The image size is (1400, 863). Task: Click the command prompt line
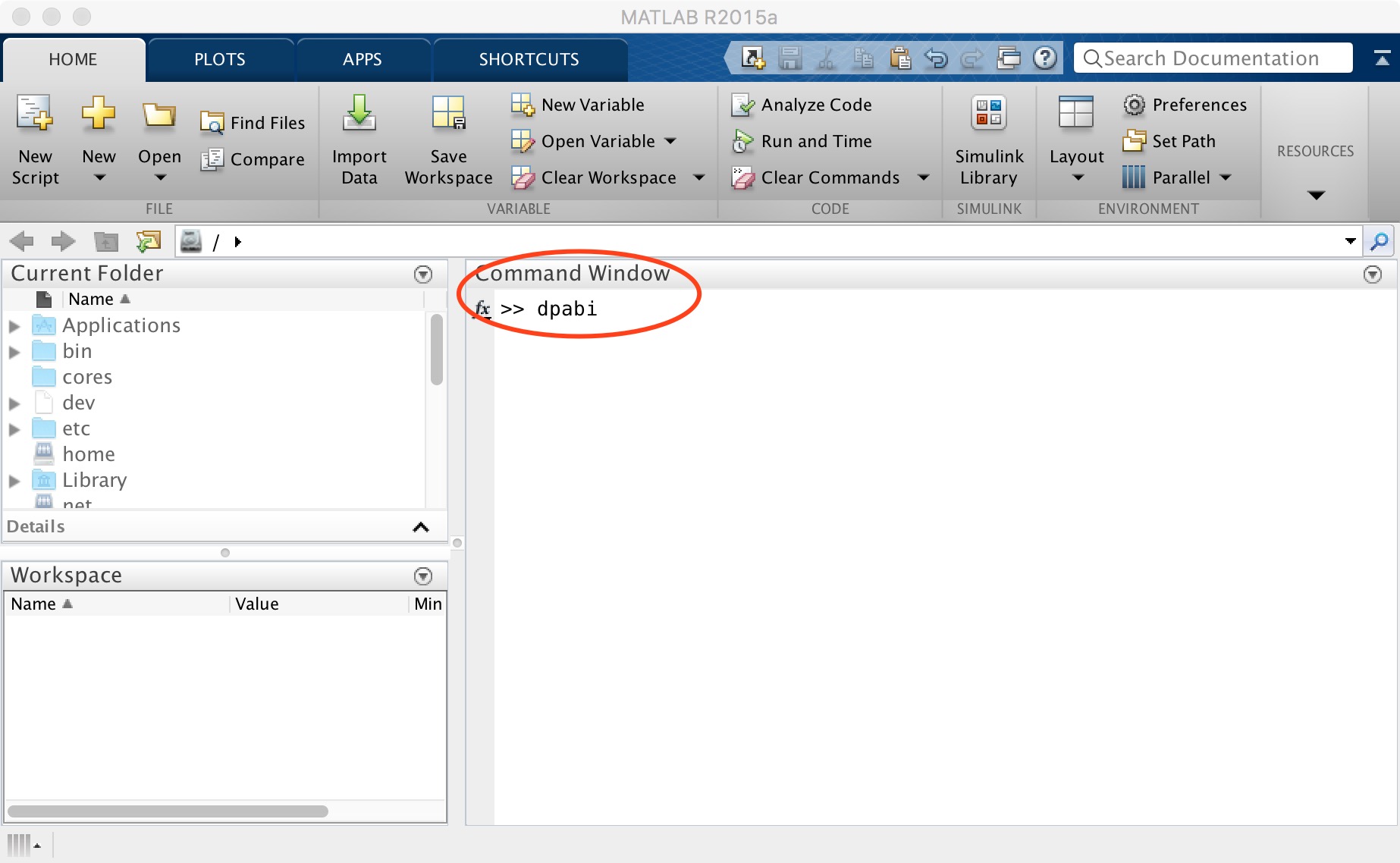pyautogui.click(x=944, y=309)
